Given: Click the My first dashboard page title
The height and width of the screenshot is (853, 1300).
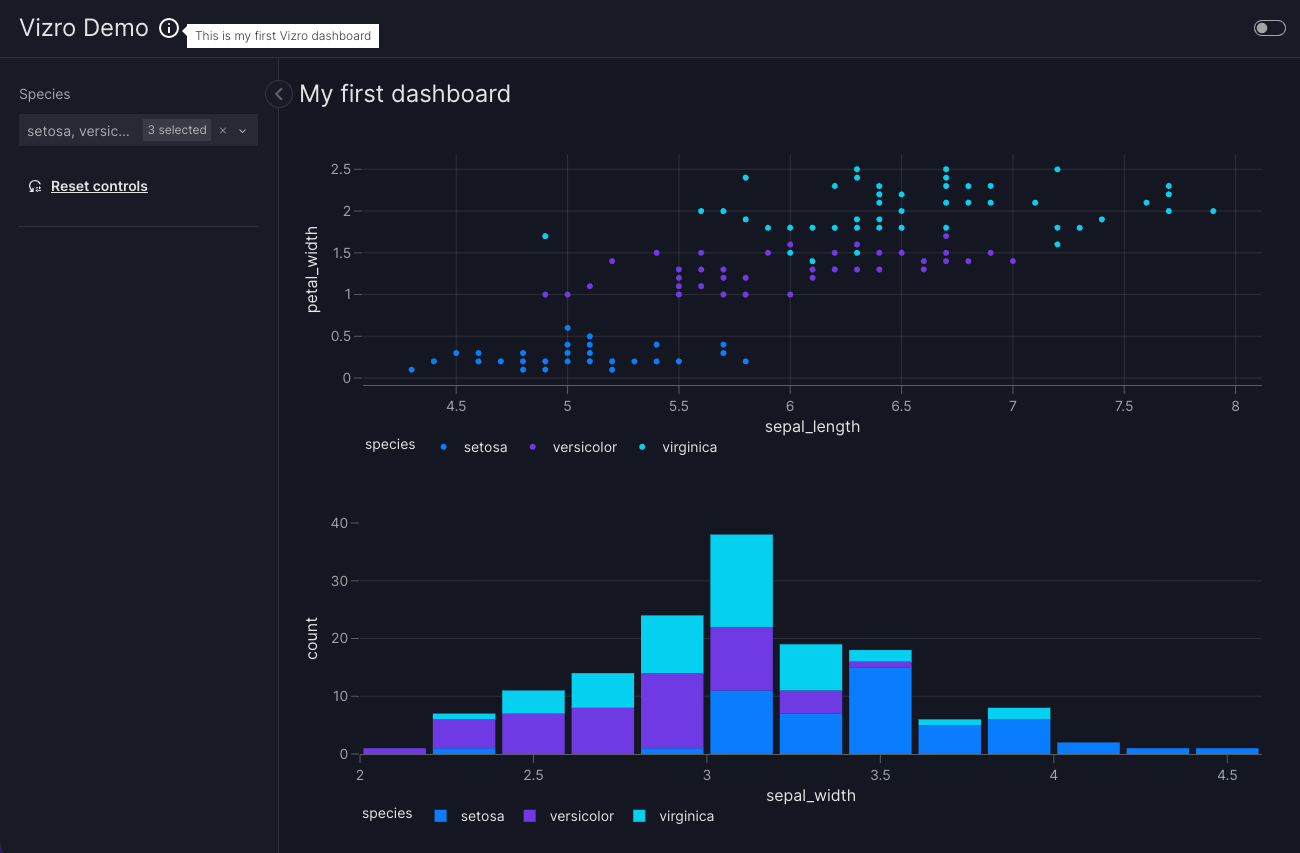Looking at the screenshot, I should point(405,94).
